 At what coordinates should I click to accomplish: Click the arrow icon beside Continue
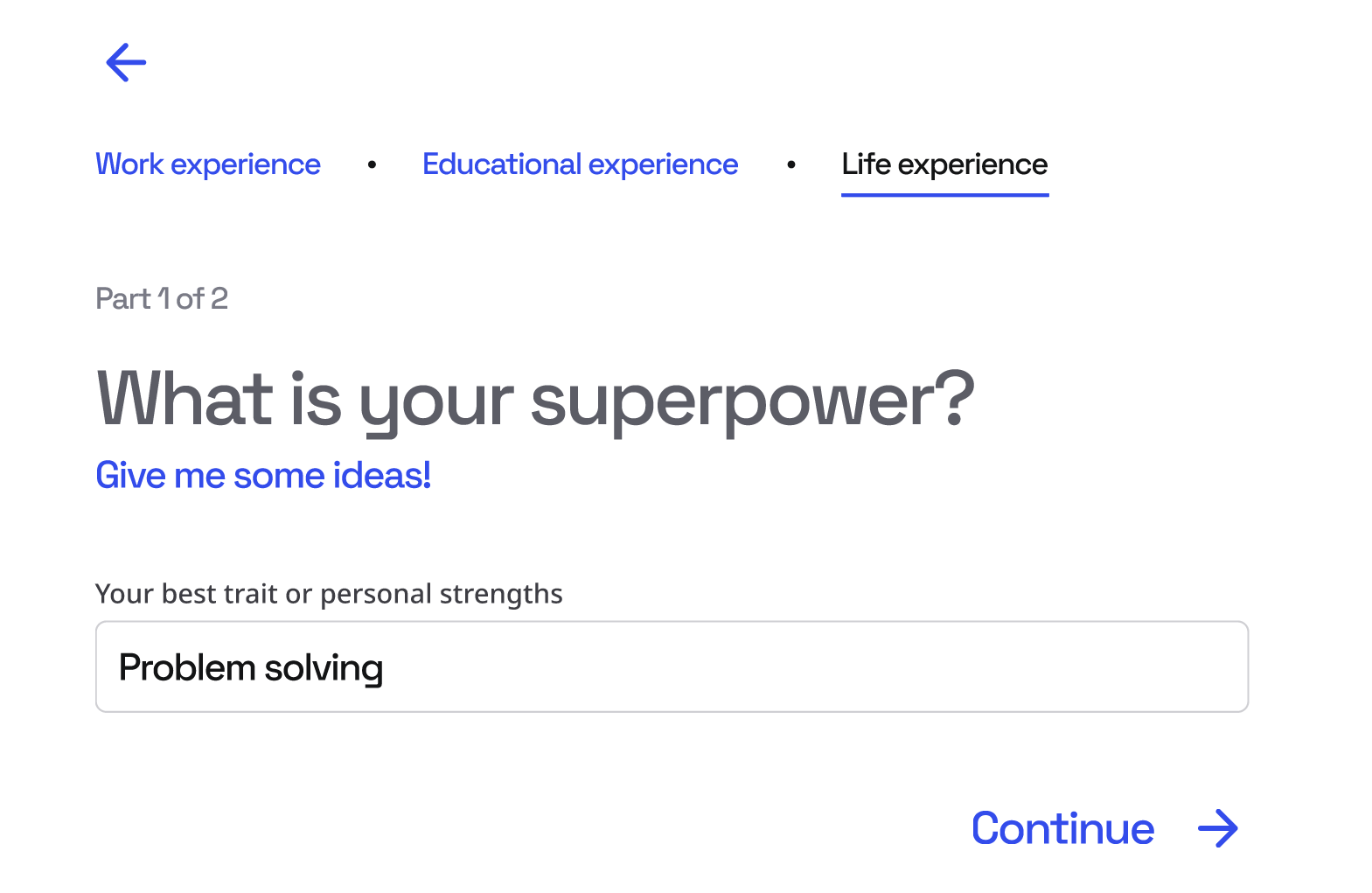(x=1217, y=828)
